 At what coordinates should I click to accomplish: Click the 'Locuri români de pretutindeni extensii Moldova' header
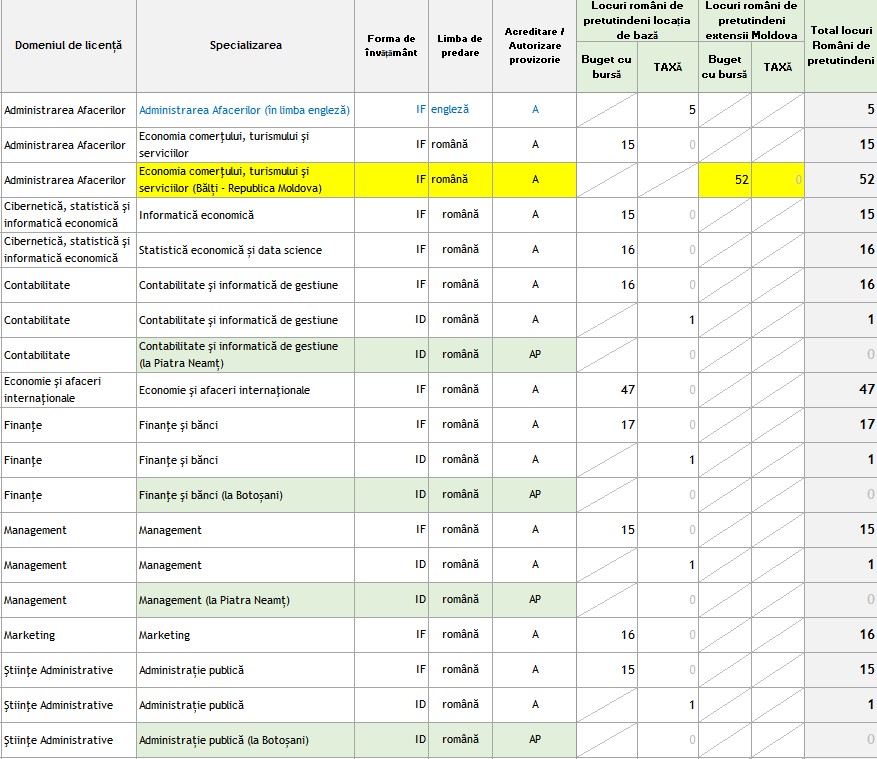[751, 20]
